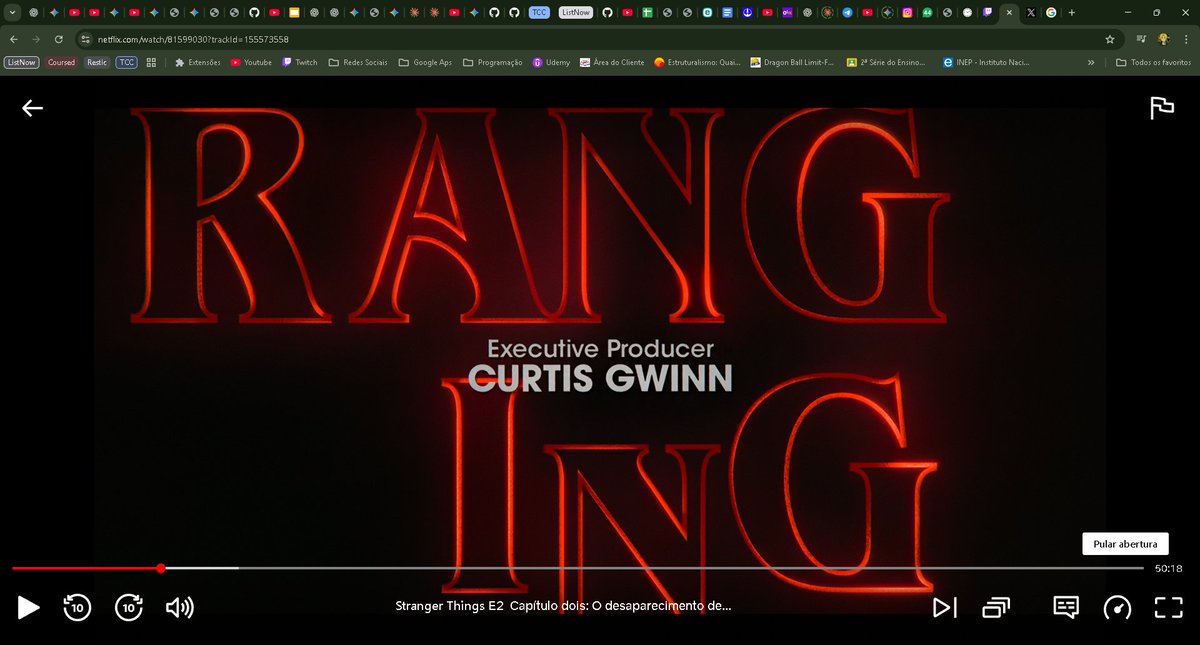Open the Restic tab group bookmark

97,62
